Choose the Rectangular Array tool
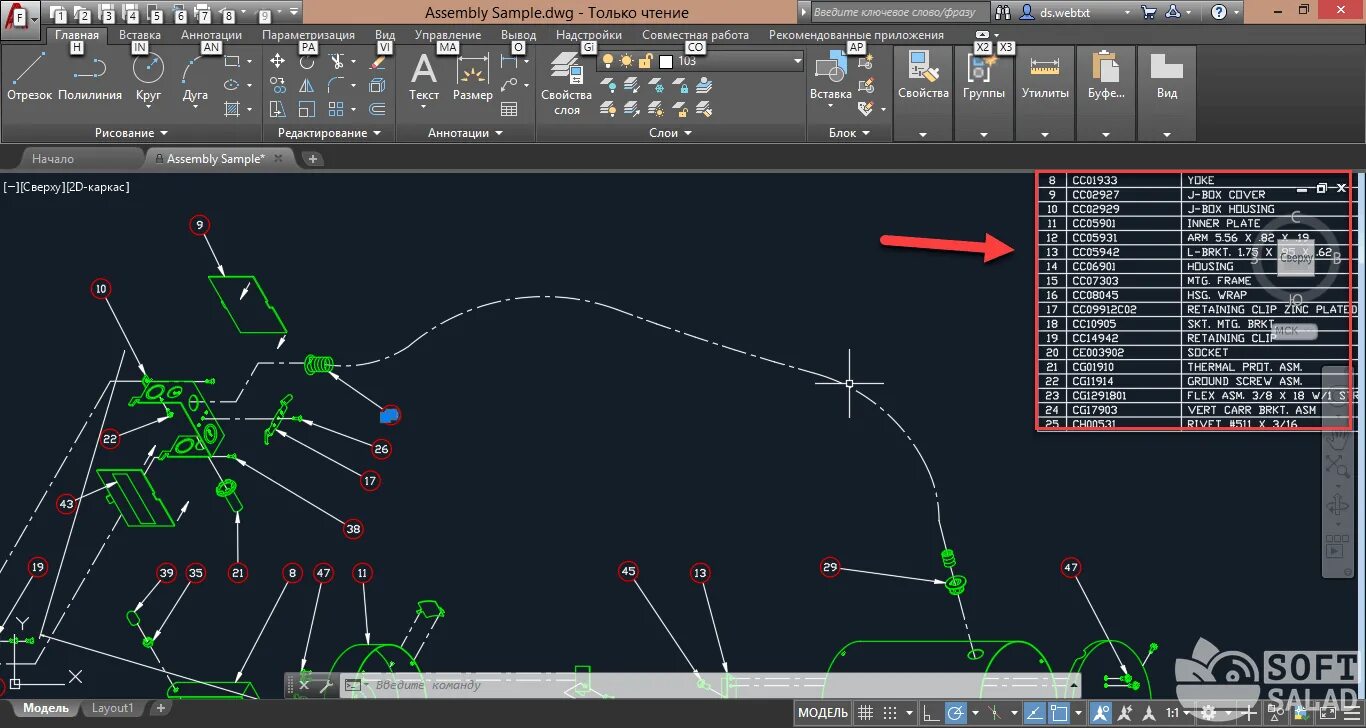This screenshot has height=728, width=1366. click(x=337, y=109)
